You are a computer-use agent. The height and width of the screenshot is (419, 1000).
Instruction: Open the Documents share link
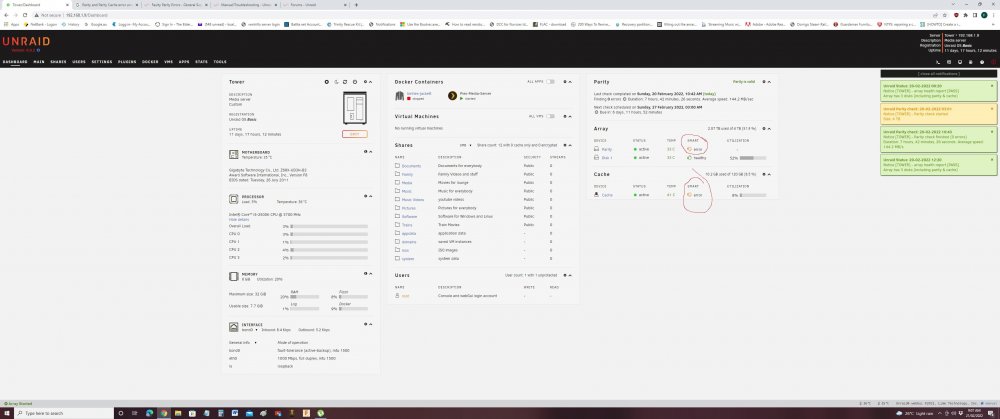411,165
